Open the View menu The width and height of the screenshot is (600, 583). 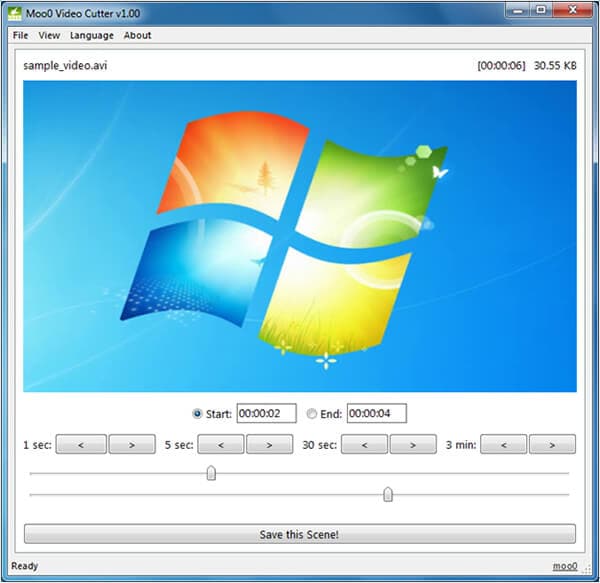pyautogui.click(x=49, y=36)
